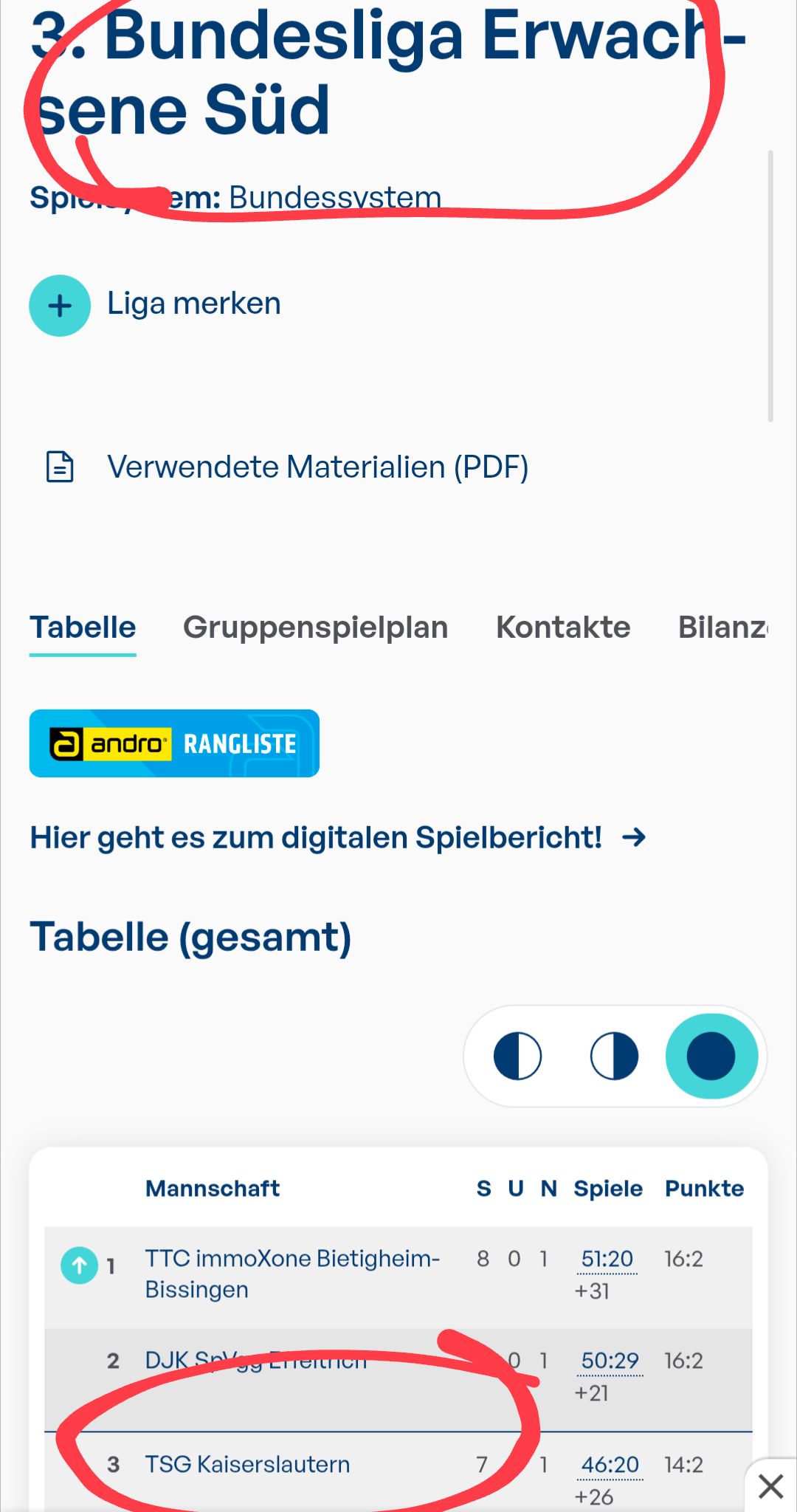Close the overlay with the X icon
797x1512 pixels.
click(x=771, y=1486)
